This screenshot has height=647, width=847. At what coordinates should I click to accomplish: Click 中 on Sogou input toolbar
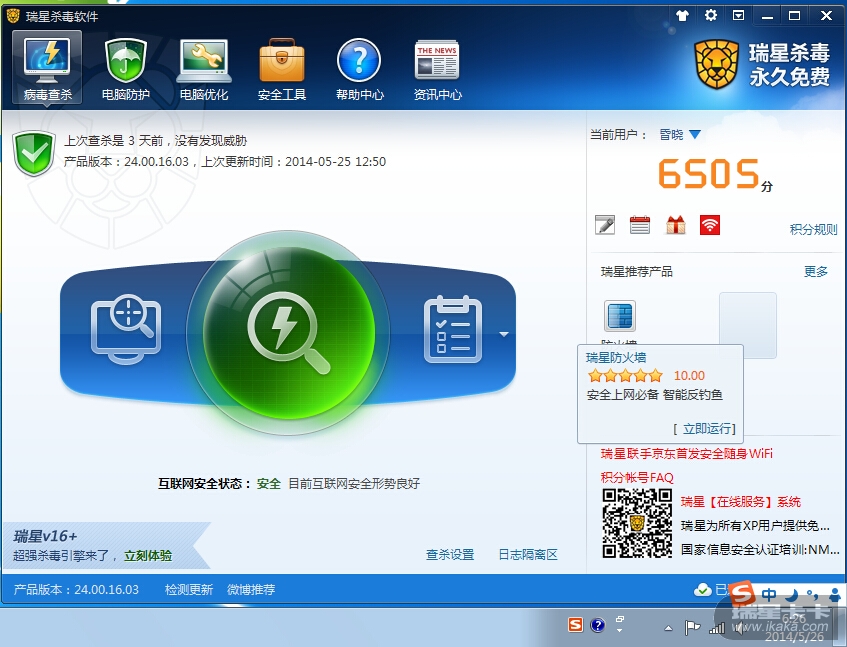click(x=769, y=595)
